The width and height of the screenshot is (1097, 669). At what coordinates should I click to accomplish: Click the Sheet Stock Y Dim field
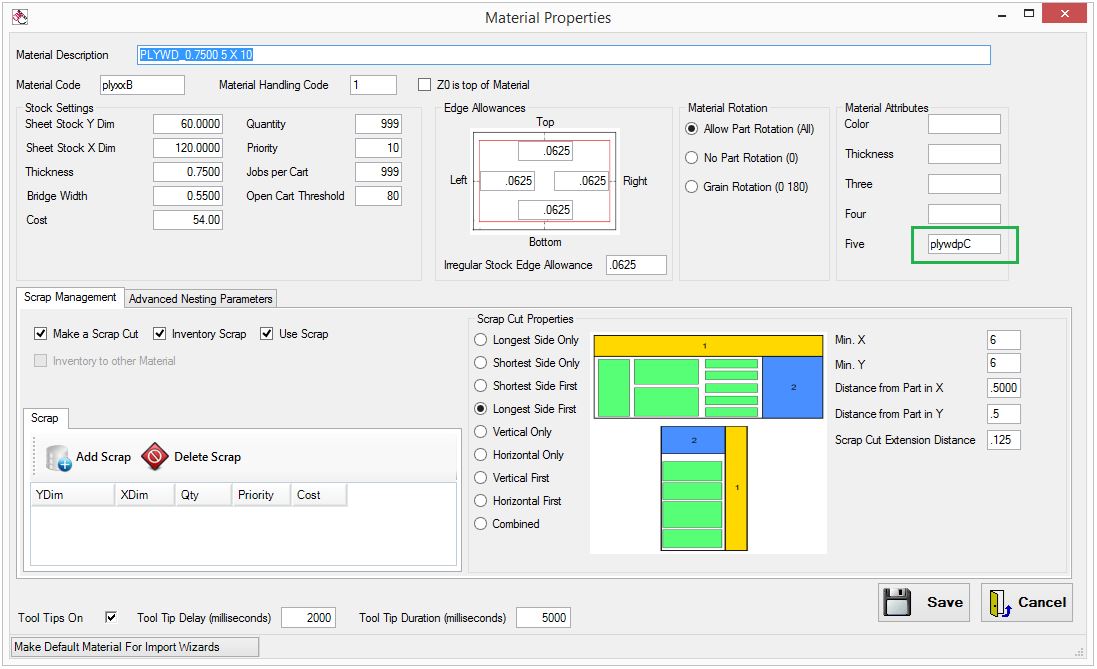pos(187,124)
